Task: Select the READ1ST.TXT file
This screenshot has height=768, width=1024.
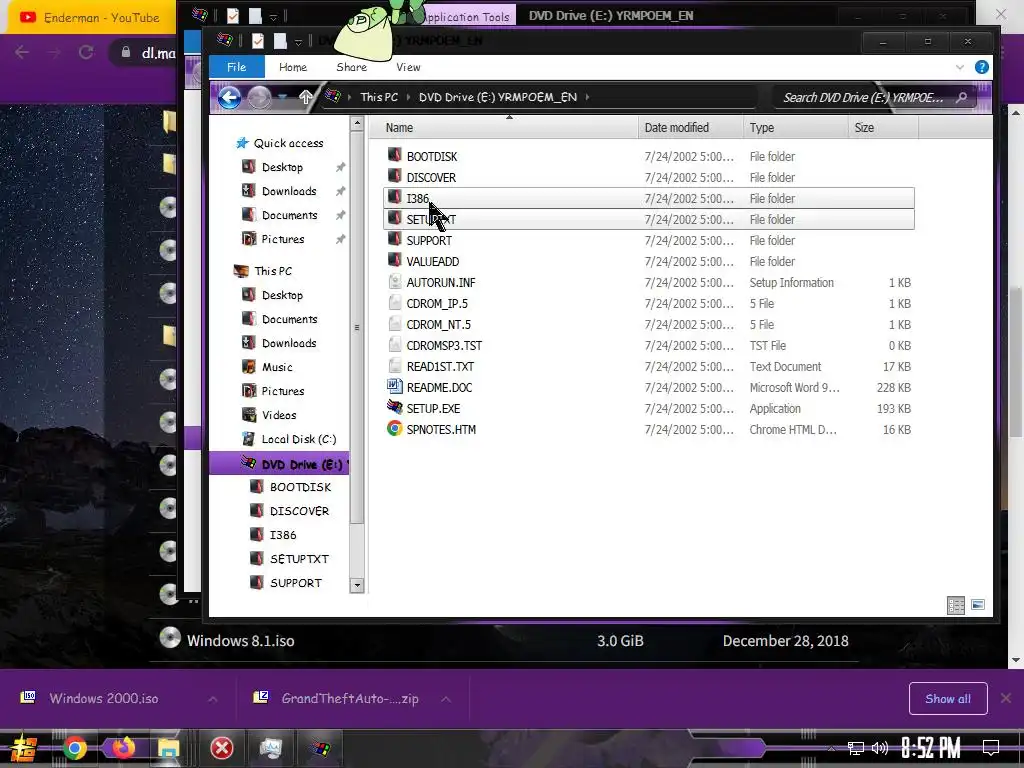Action: [x=440, y=366]
